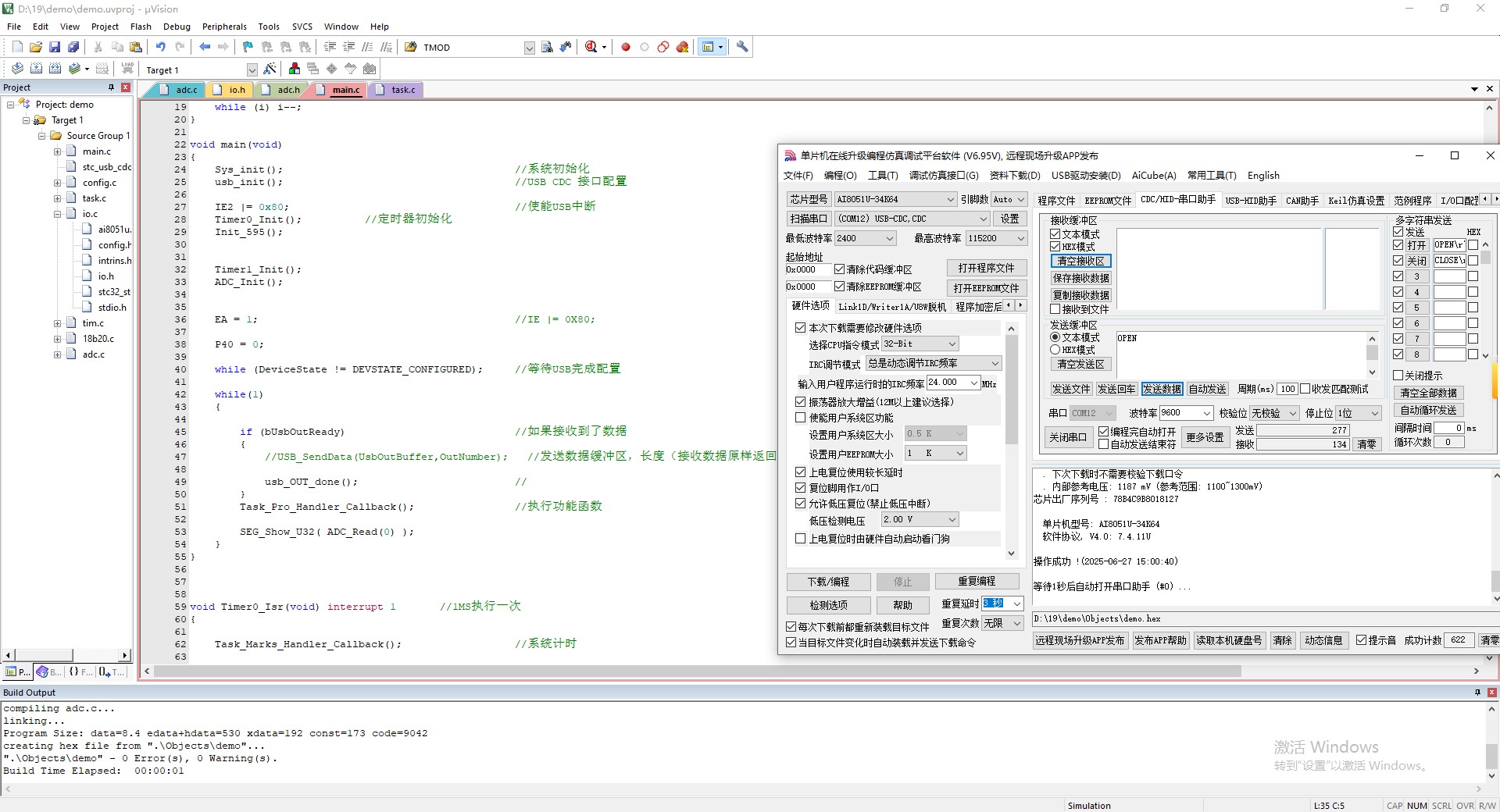Click the hardware options vertical scrollbar
Image resolution: width=1500 pixels, height=812 pixels.
[x=1011, y=441]
